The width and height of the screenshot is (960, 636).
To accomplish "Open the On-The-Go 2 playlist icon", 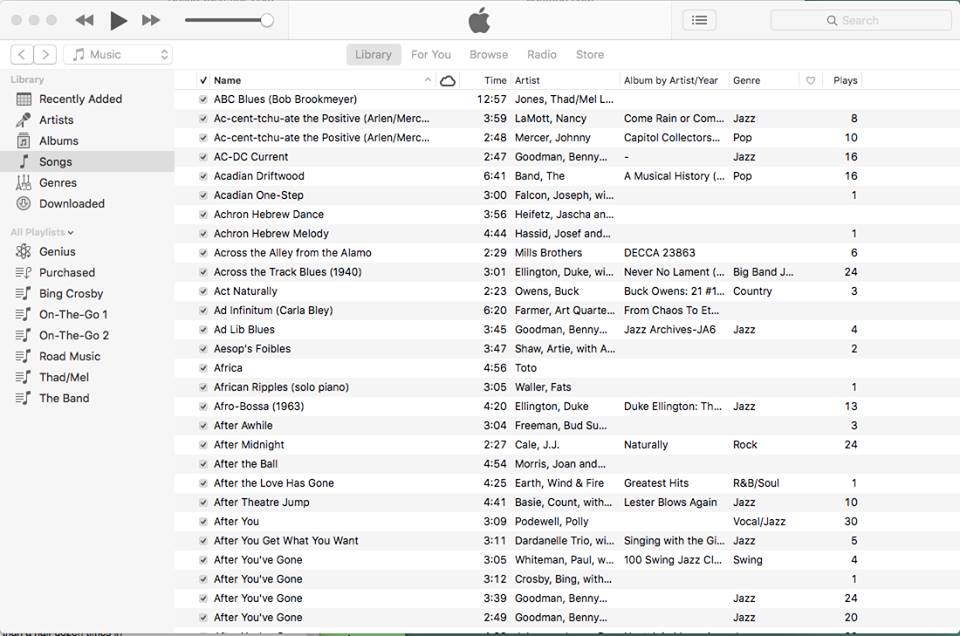I will click(23, 335).
